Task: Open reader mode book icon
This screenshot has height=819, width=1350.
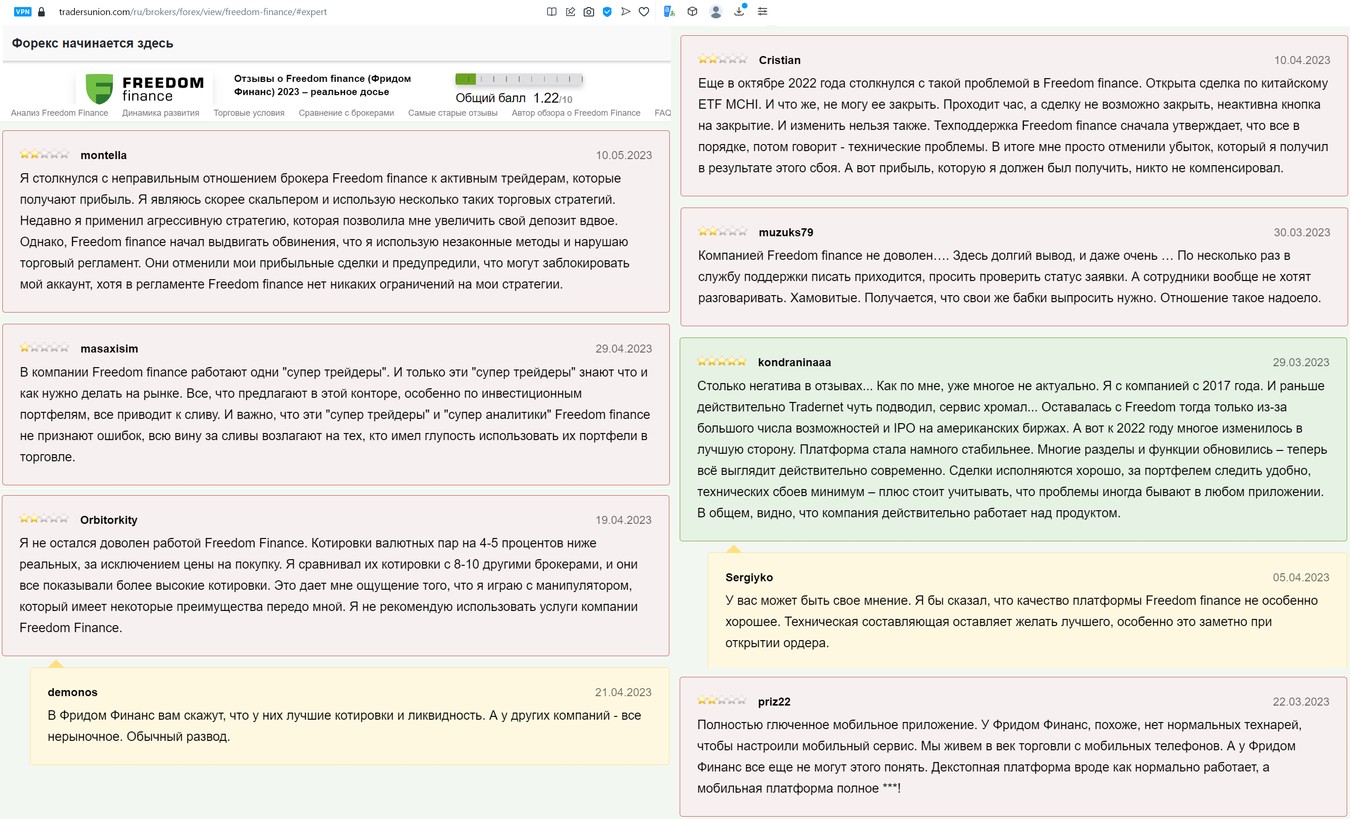Action: (x=552, y=12)
